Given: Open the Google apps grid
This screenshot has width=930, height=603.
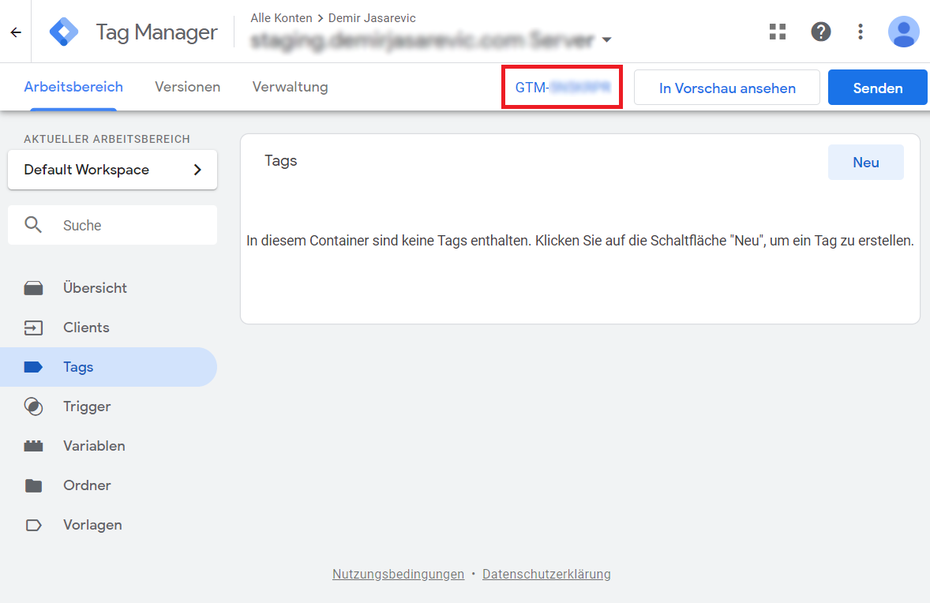Looking at the screenshot, I should click(x=778, y=31).
